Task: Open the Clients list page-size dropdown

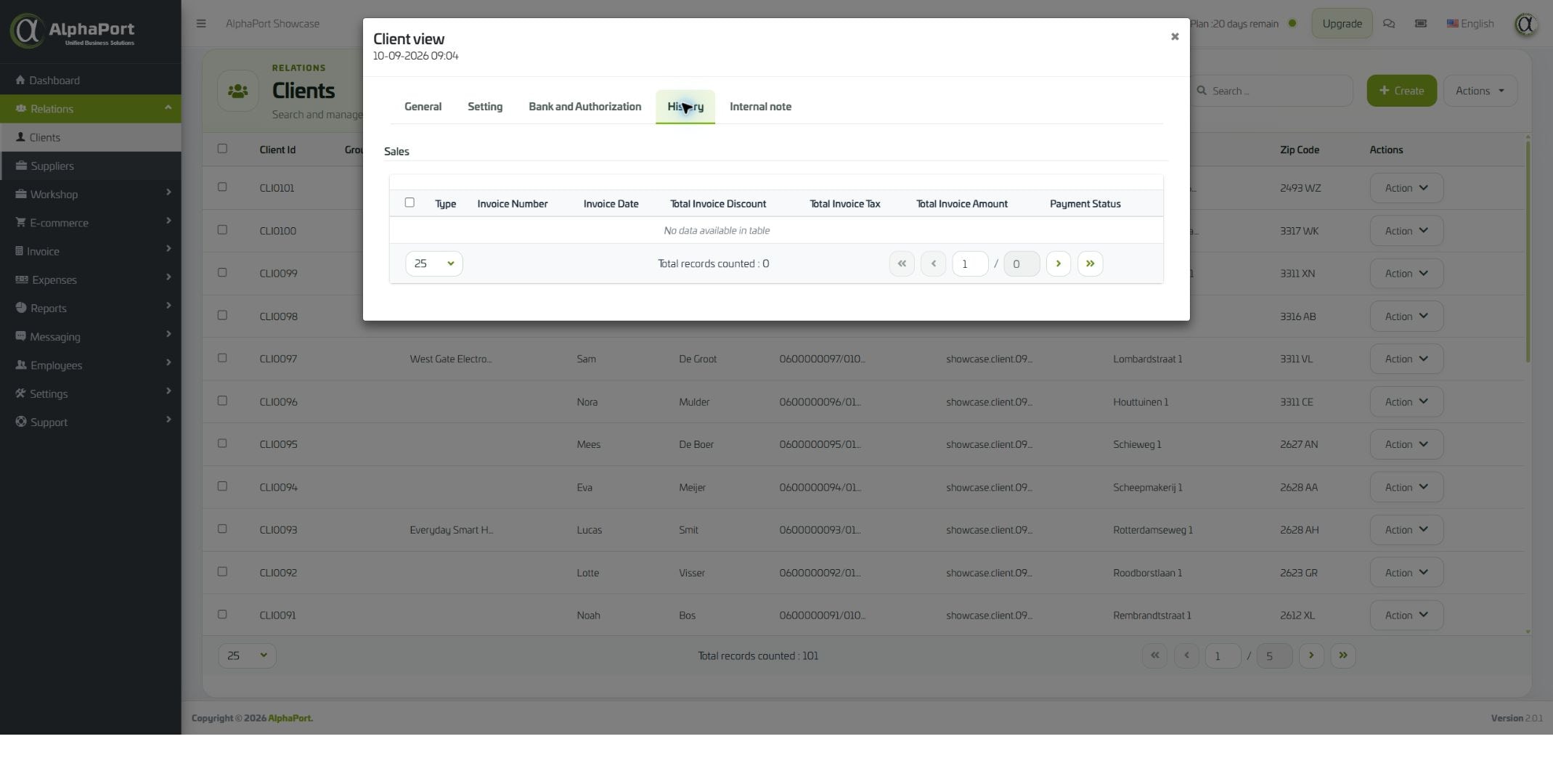Action: [247, 656]
